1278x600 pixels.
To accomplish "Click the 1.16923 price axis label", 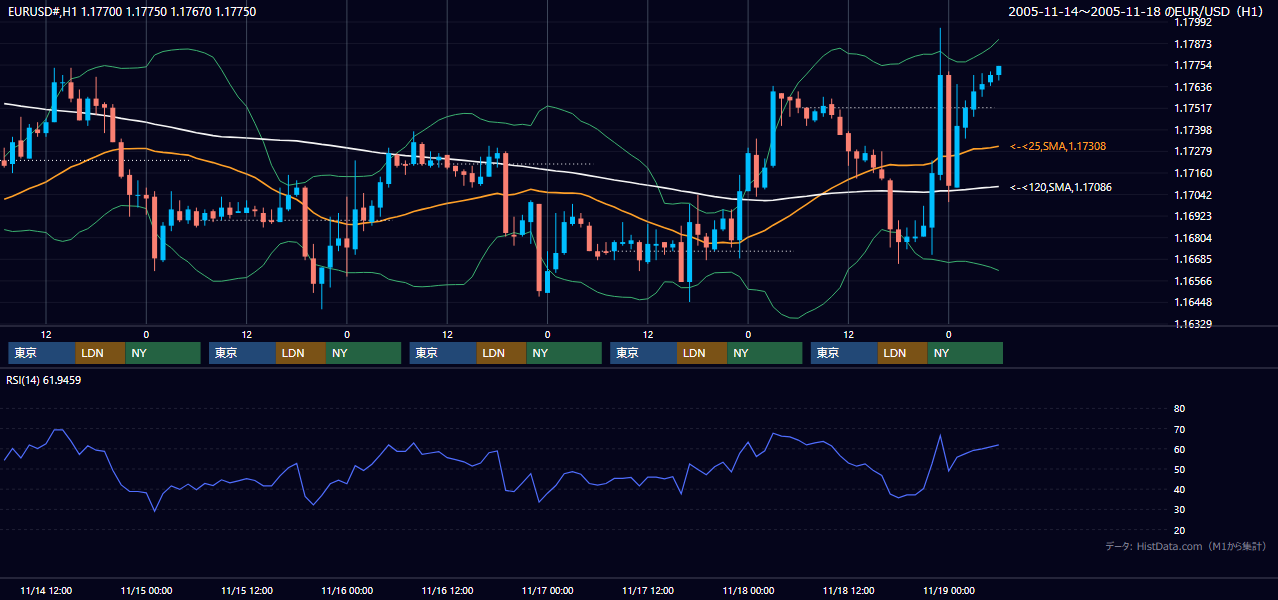I will pyautogui.click(x=1193, y=216).
